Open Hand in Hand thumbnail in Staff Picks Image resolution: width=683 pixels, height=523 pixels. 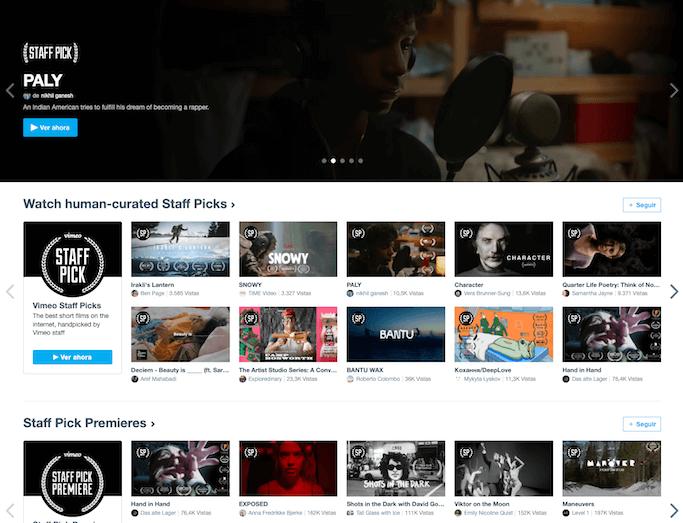tap(612, 334)
